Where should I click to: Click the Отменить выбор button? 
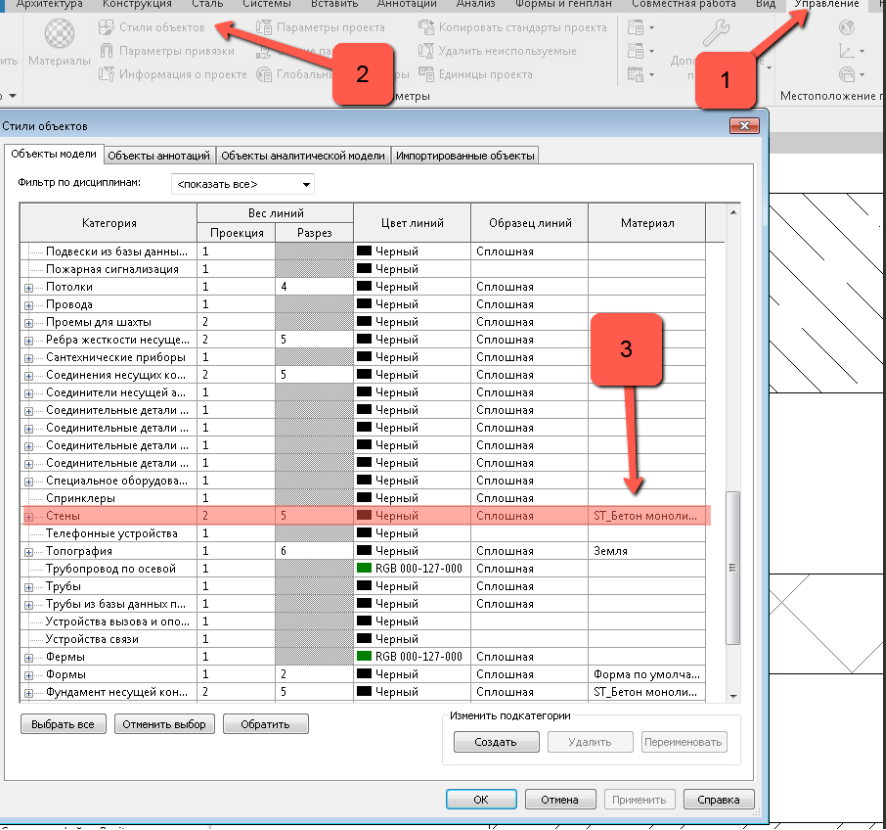[x=164, y=724]
